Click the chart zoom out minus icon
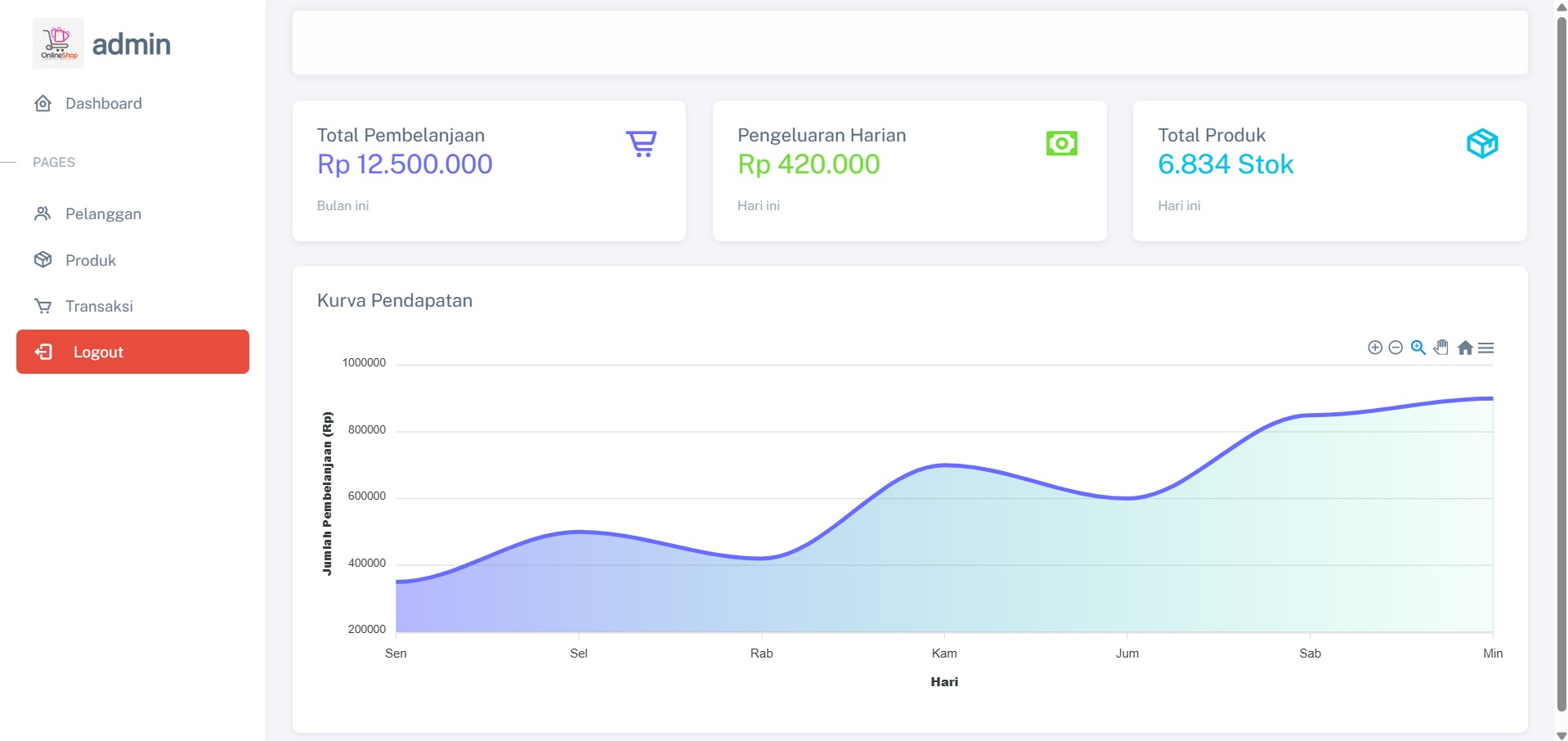 [x=1396, y=348]
